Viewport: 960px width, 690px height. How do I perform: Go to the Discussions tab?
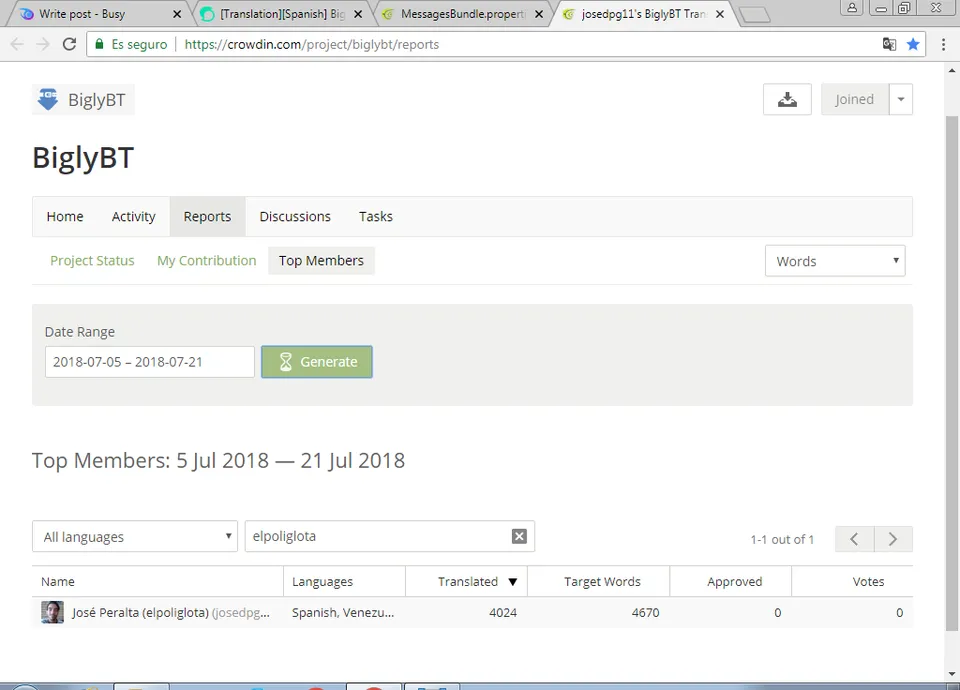coord(295,217)
